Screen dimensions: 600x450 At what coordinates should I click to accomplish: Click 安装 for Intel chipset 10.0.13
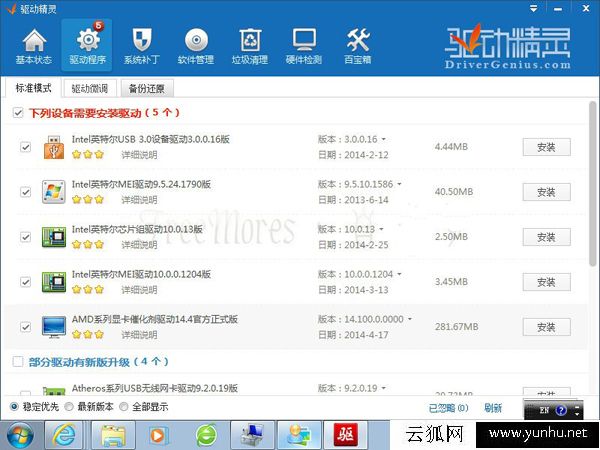(546, 237)
